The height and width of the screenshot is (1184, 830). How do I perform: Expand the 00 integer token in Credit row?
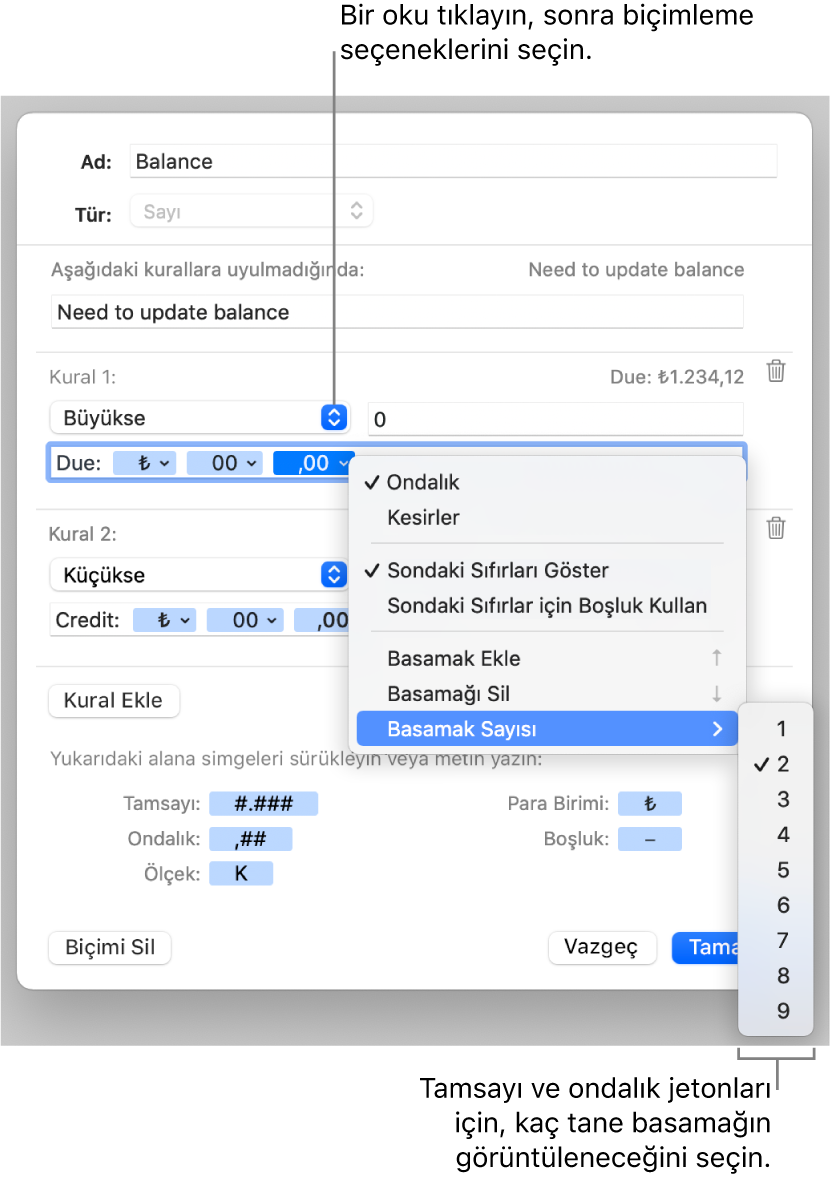point(245,620)
